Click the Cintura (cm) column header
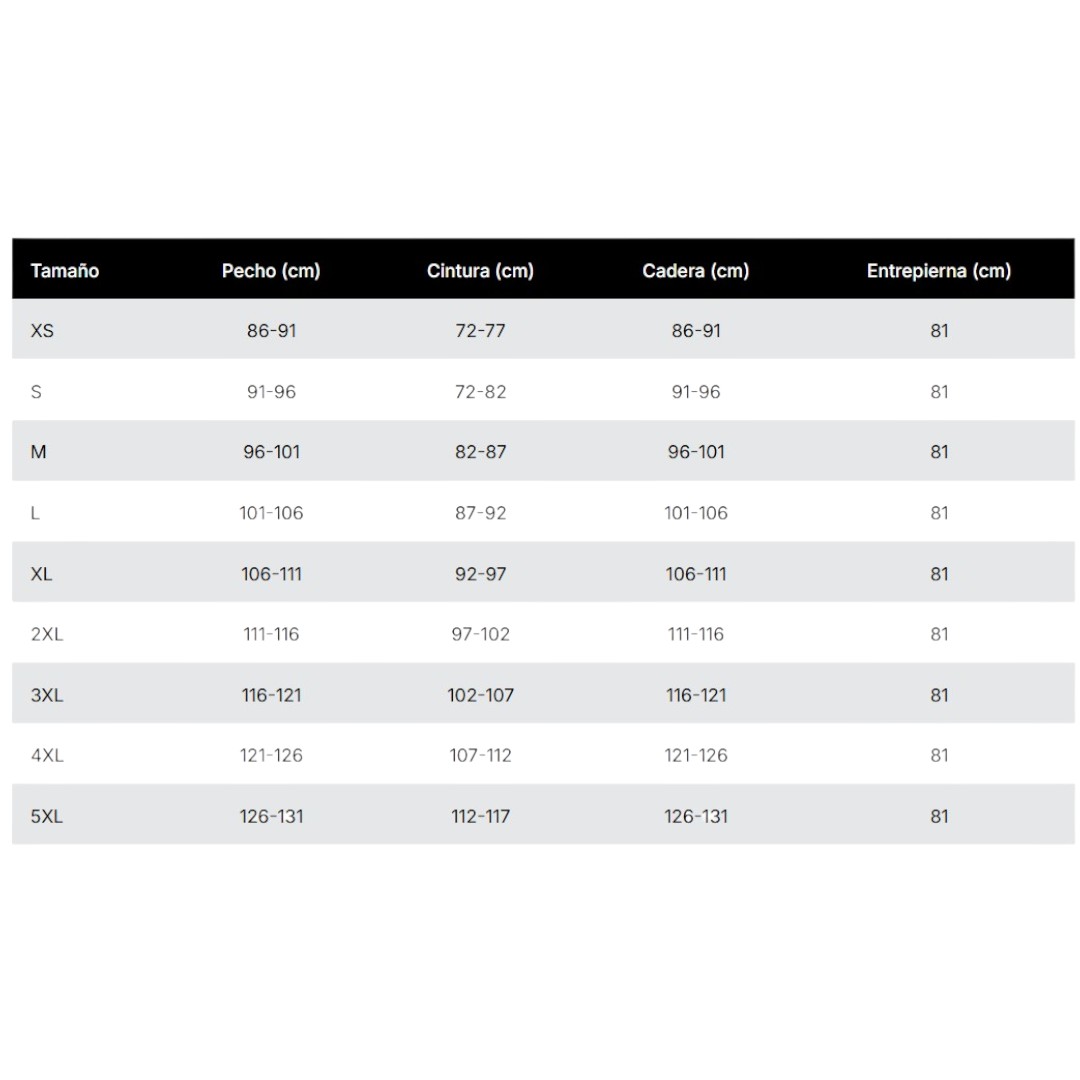 pyautogui.click(x=480, y=271)
